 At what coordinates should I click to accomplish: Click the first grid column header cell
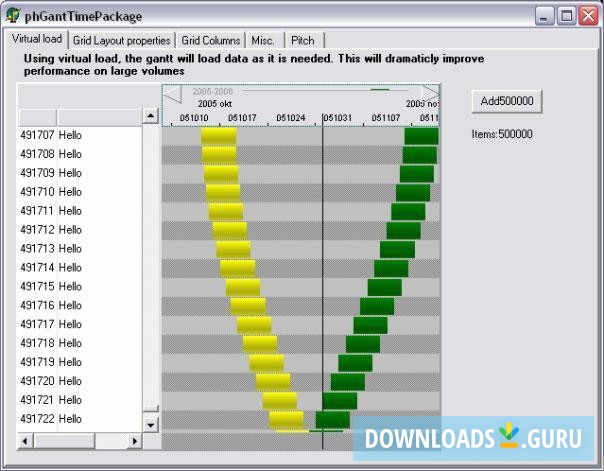pyautogui.click(x=37, y=117)
